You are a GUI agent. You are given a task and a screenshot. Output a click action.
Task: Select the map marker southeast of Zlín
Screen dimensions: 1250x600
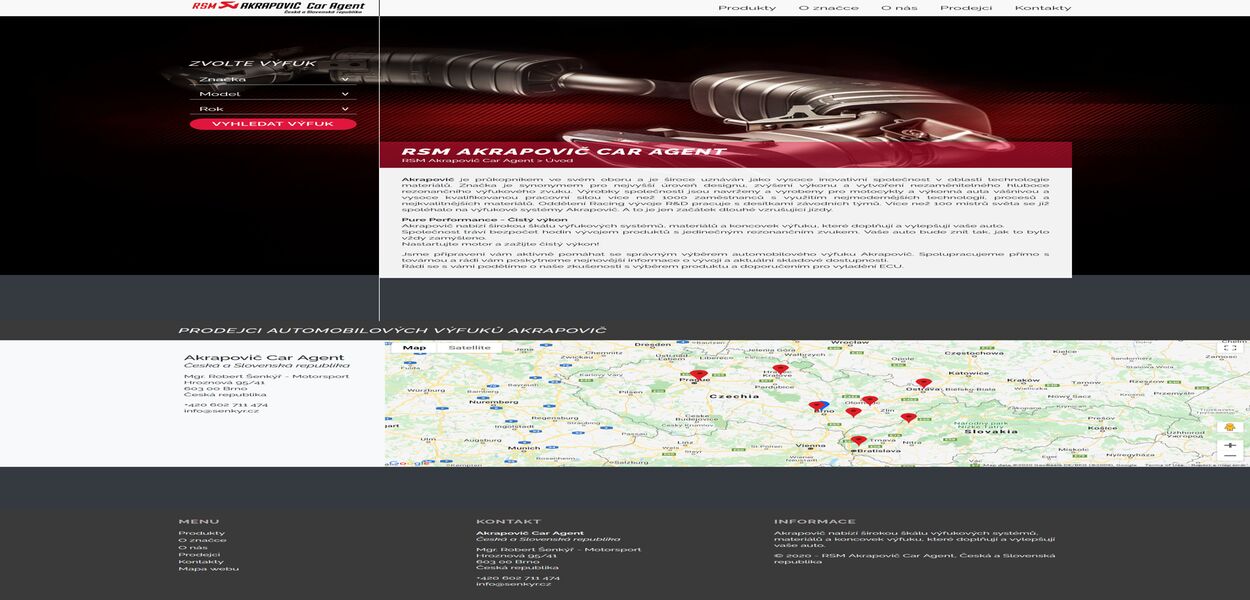(908, 417)
